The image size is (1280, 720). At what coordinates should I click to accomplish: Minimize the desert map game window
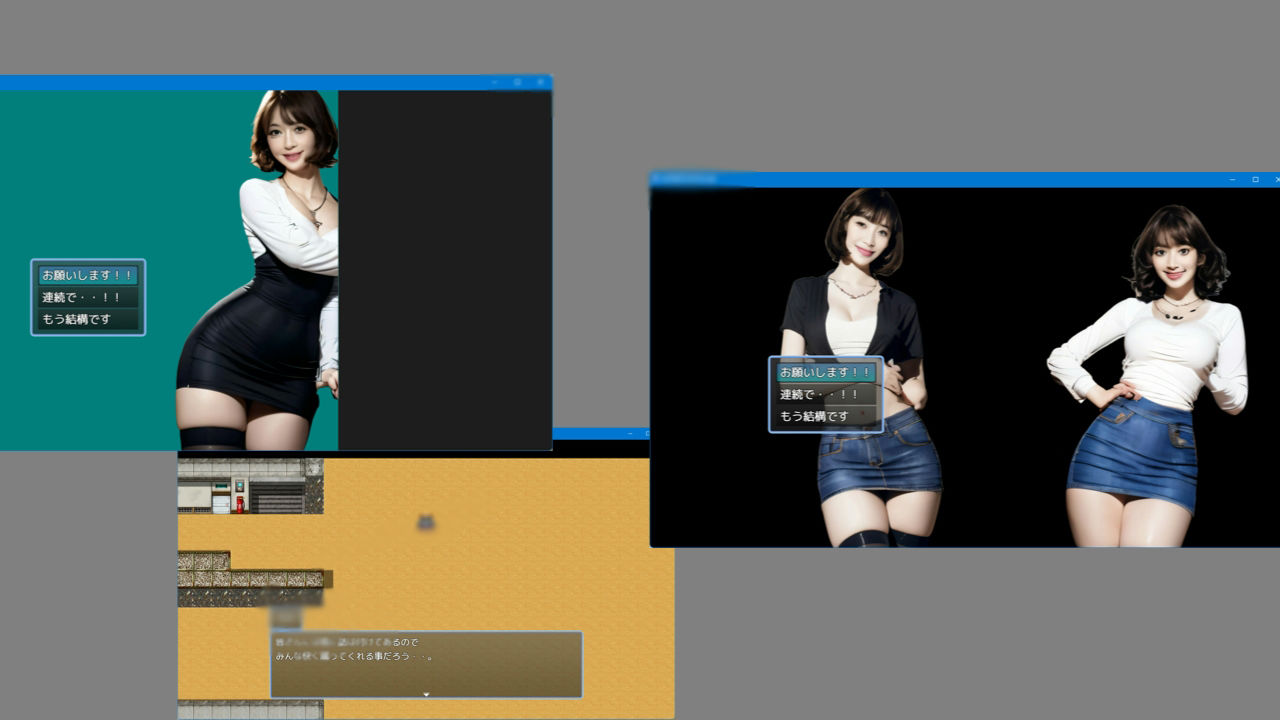pos(629,434)
